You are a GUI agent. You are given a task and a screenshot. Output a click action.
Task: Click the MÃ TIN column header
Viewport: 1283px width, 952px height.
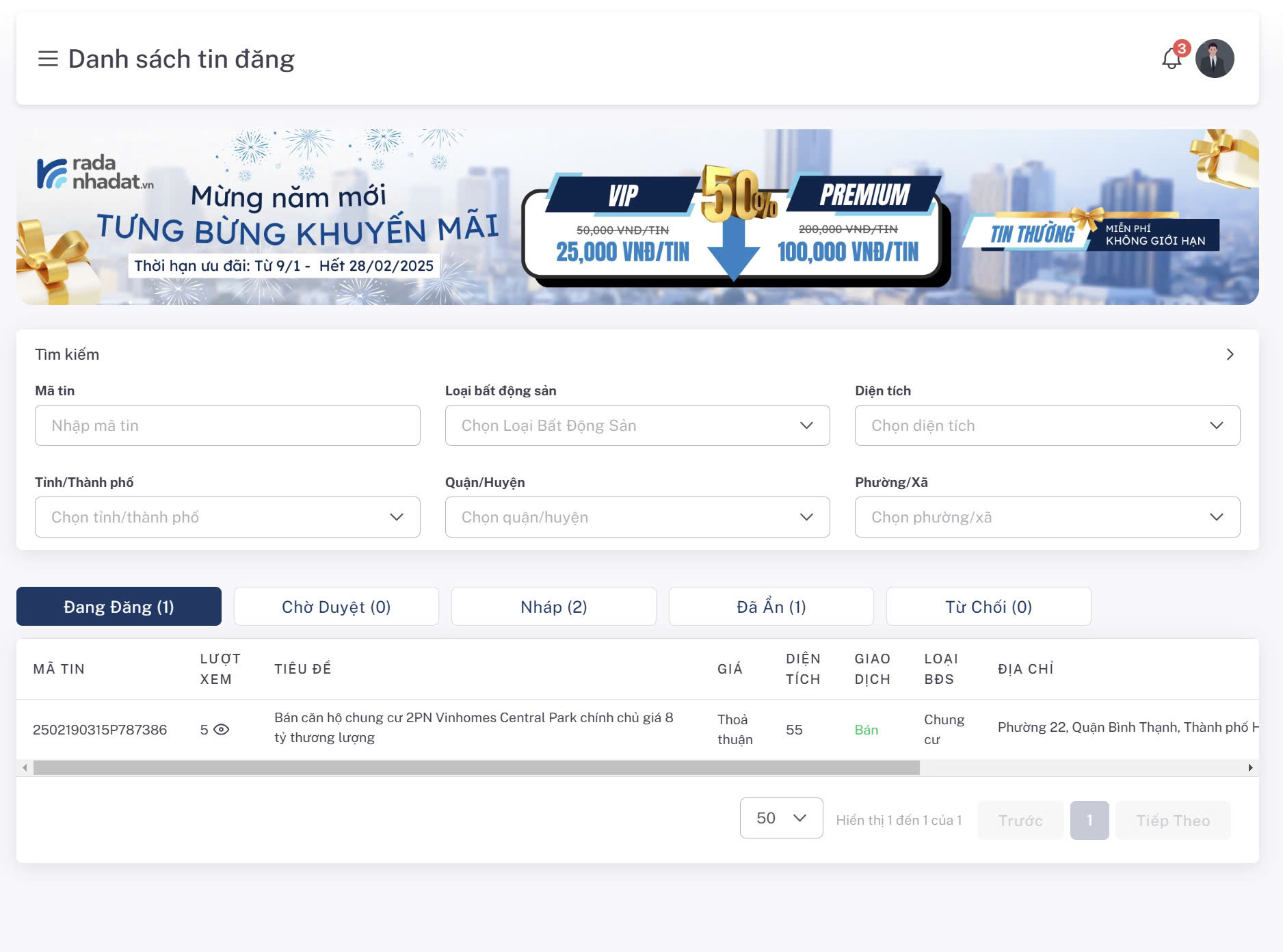(x=59, y=669)
